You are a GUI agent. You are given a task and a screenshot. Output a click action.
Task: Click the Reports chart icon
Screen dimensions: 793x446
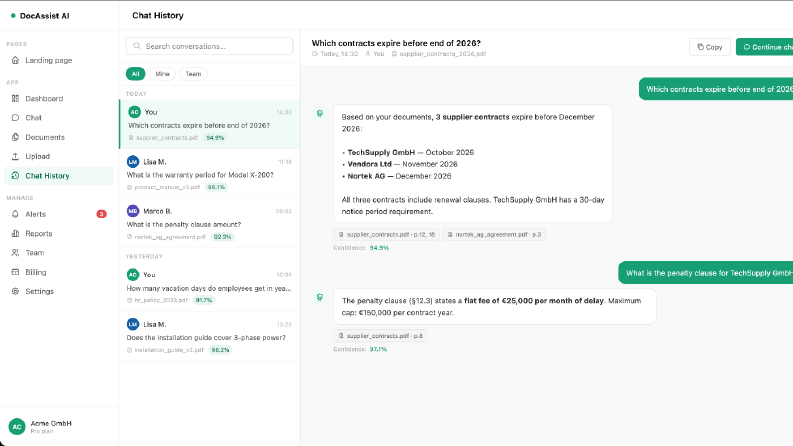pyautogui.click(x=15, y=233)
